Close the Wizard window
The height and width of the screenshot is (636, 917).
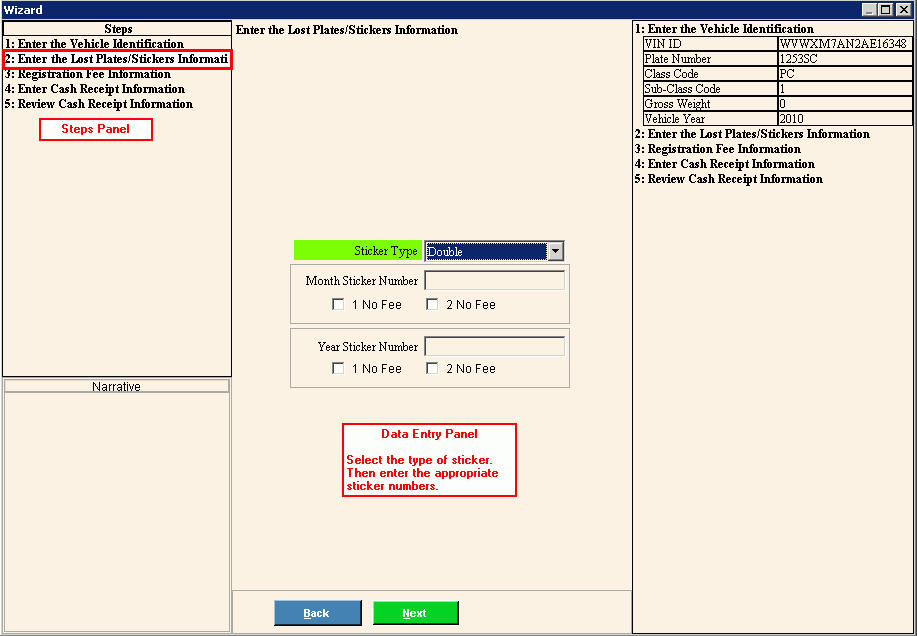[903, 9]
